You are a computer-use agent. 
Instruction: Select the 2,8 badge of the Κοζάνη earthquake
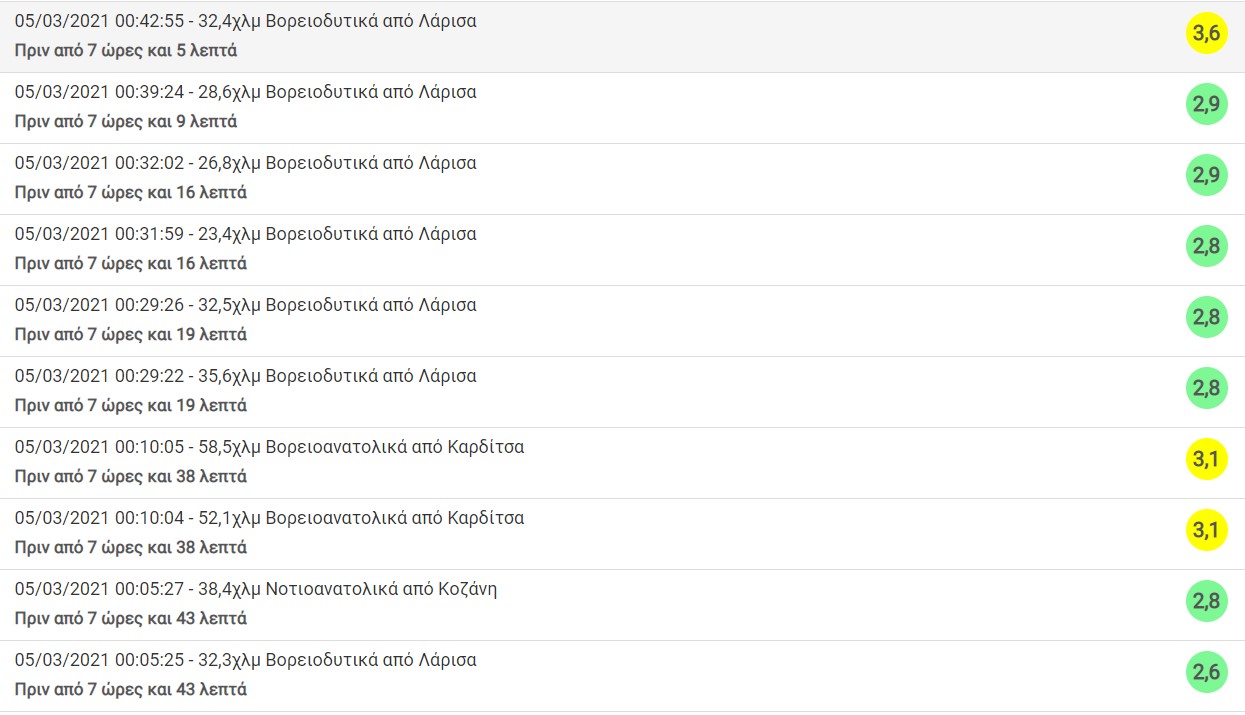coord(1206,602)
